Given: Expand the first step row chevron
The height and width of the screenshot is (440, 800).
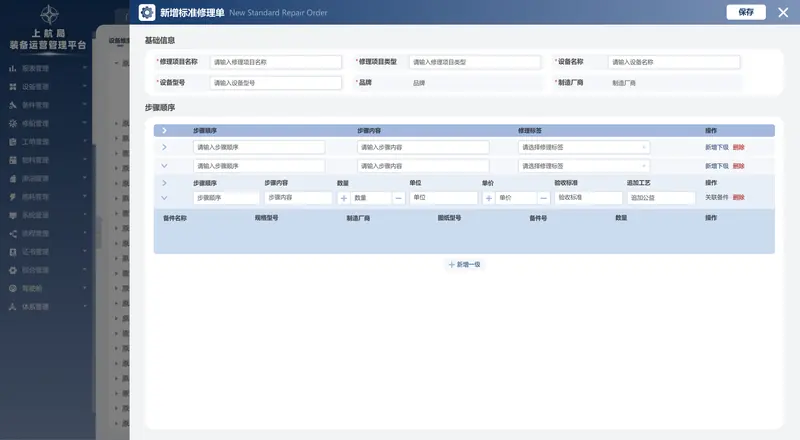Looking at the screenshot, I should (164, 147).
